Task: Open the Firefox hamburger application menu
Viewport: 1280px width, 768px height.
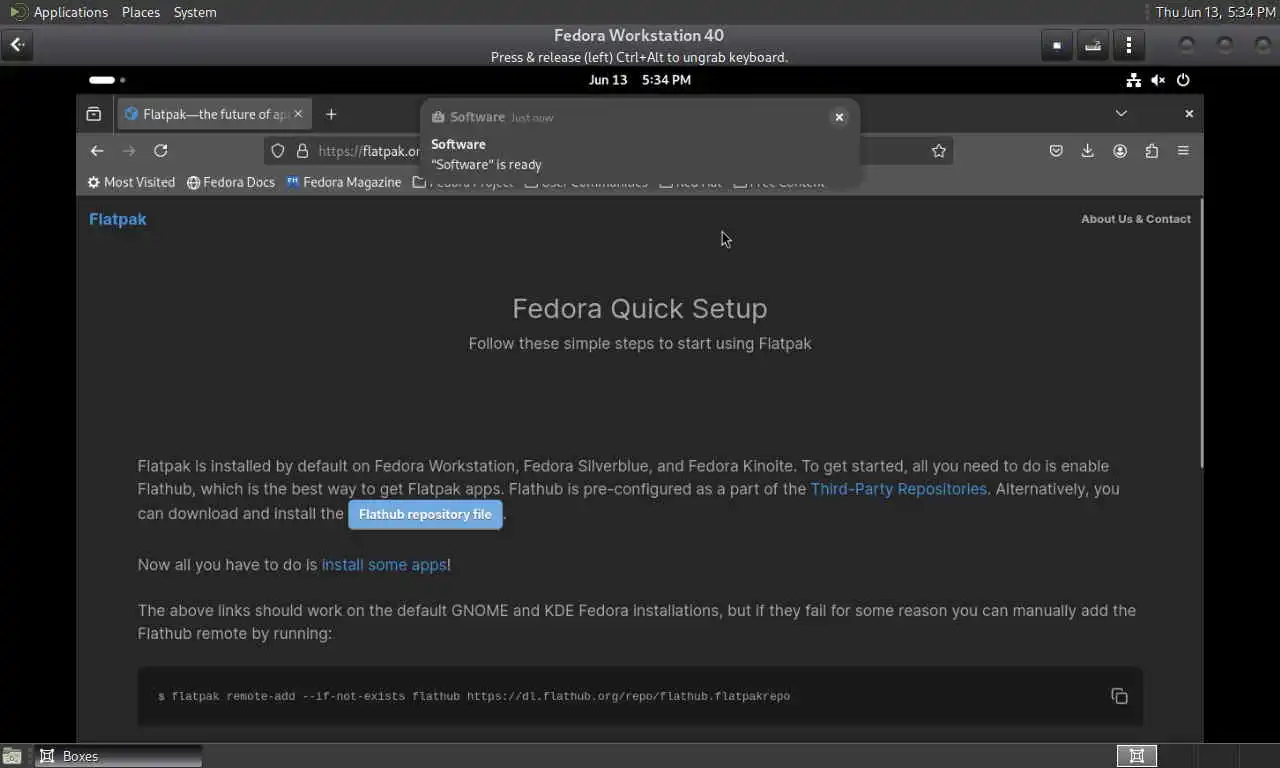Action: (x=1184, y=151)
